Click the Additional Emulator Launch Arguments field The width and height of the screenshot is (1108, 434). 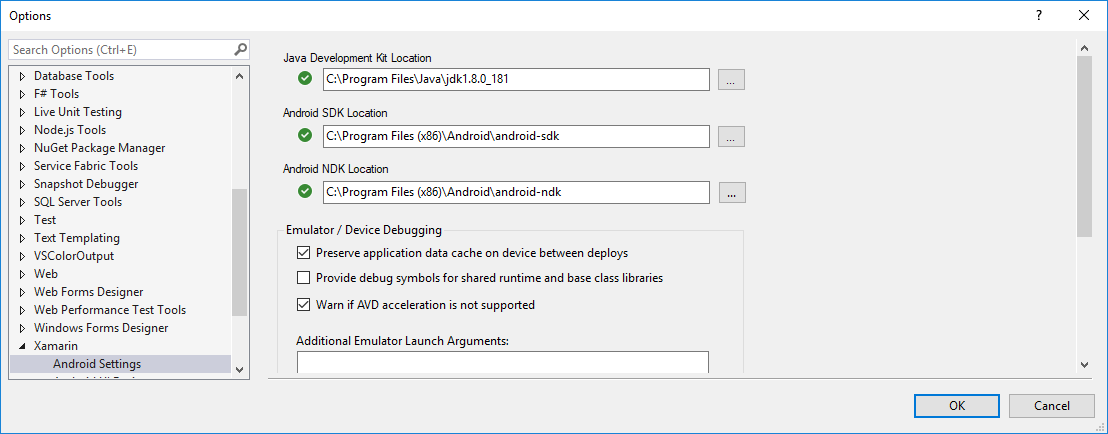pos(502,363)
